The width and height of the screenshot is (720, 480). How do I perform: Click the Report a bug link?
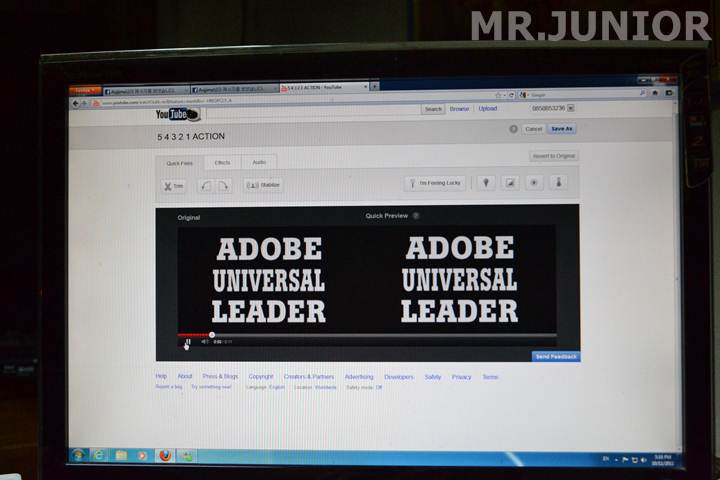(x=169, y=387)
